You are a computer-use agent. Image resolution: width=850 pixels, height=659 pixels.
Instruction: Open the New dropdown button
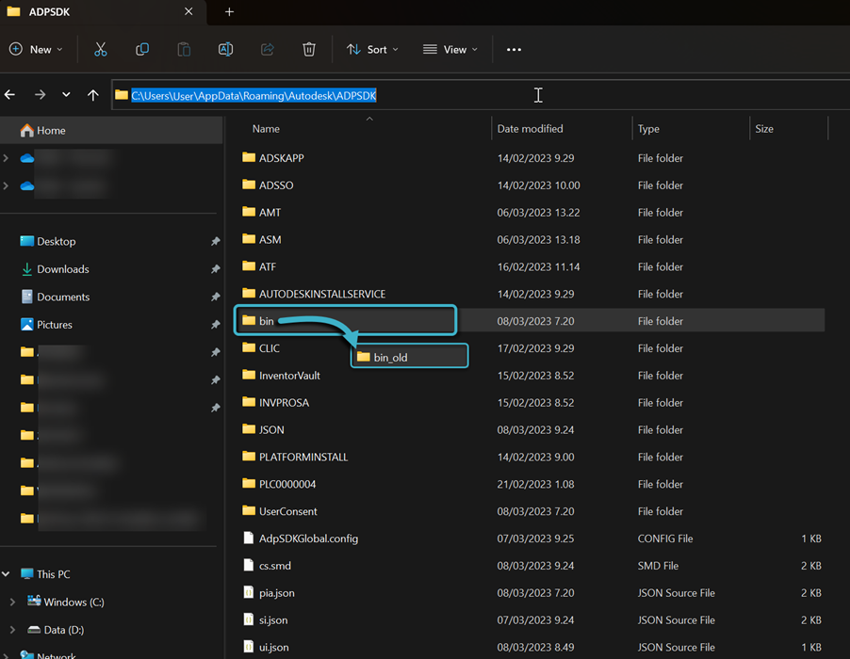point(36,49)
